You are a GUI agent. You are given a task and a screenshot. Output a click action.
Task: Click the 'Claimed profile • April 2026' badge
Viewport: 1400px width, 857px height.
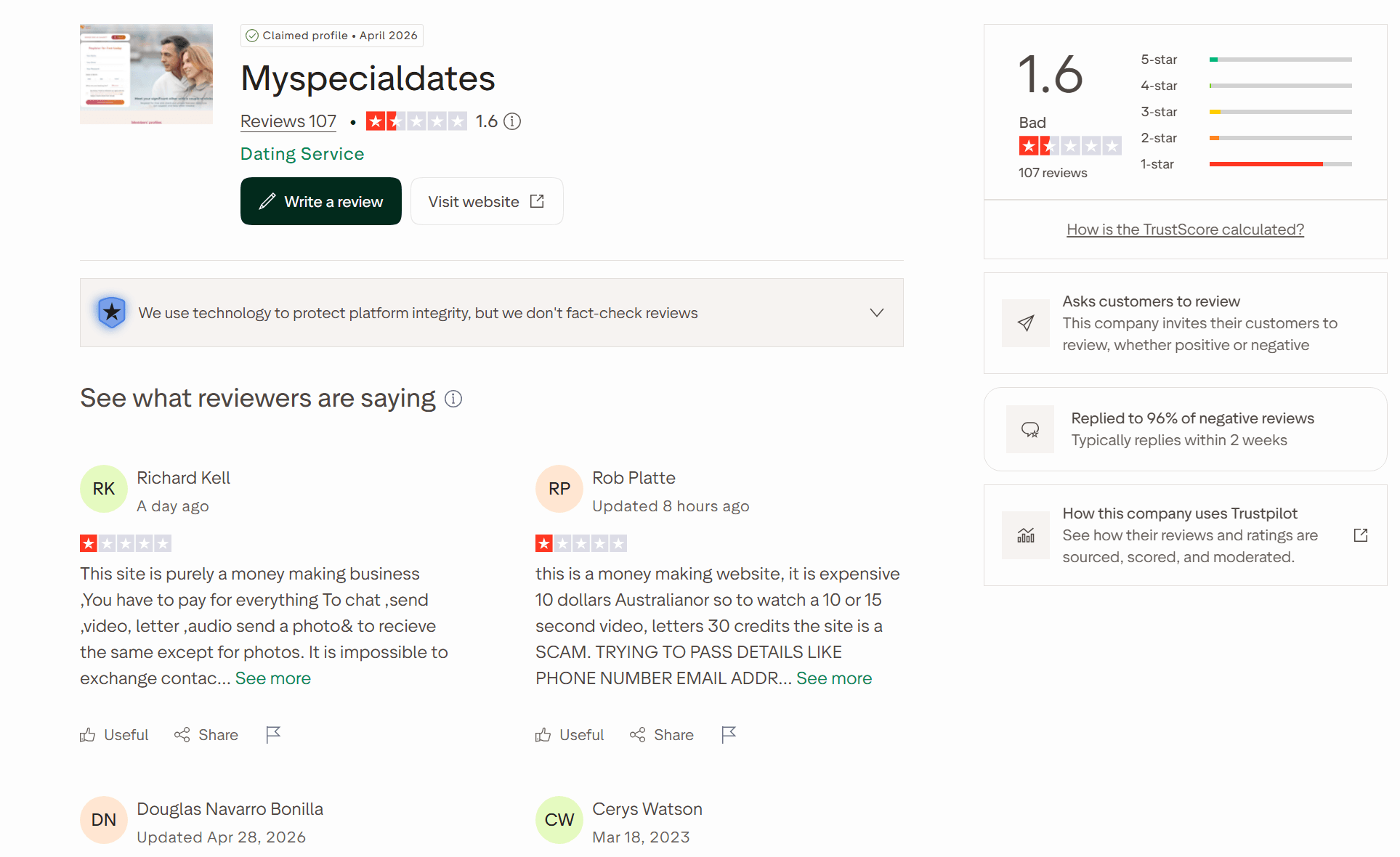tap(332, 36)
